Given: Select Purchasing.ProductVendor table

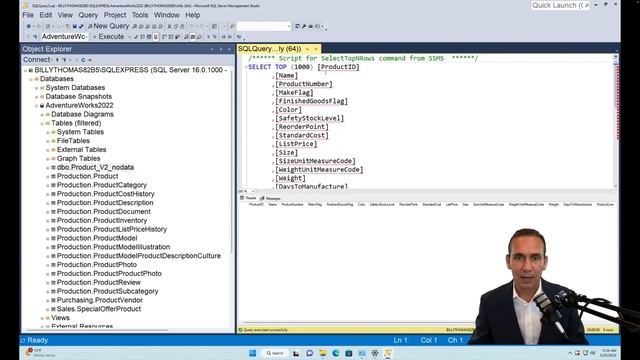Looking at the screenshot, I should (x=100, y=300).
